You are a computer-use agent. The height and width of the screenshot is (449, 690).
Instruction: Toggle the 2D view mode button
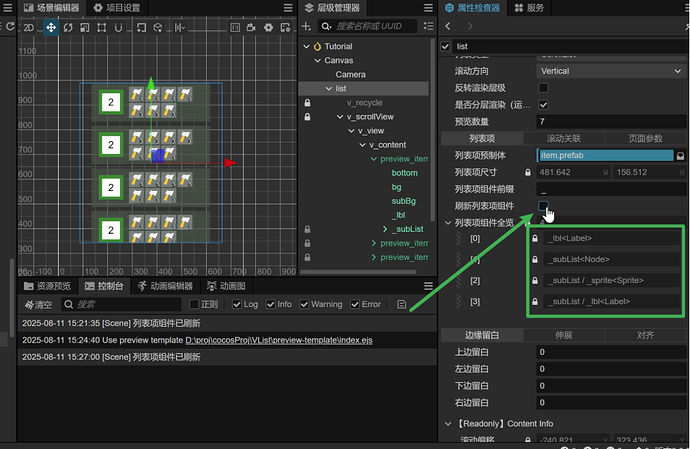[x=28, y=28]
